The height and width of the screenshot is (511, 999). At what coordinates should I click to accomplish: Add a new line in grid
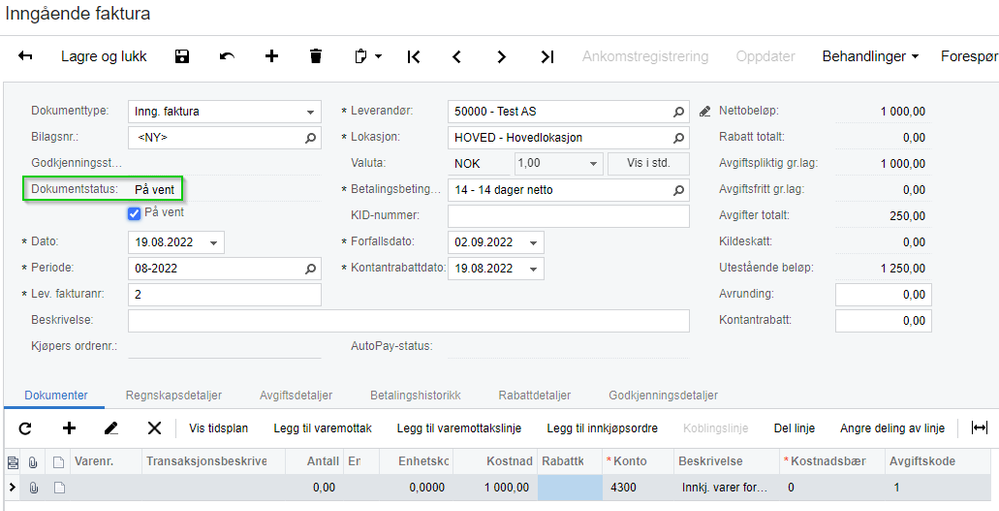[x=69, y=428]
